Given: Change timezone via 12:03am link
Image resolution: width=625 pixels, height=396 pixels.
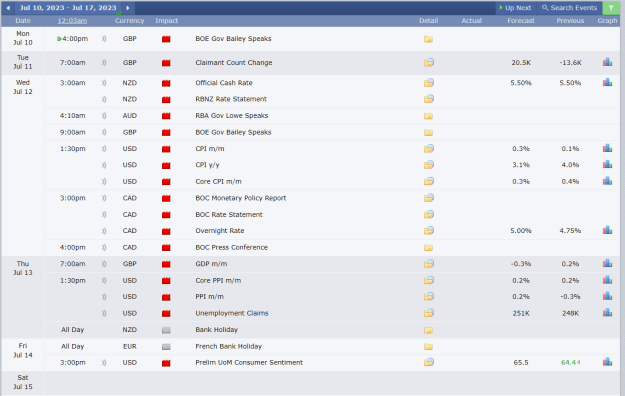Looking at the screenshot, I should coord(72,21).
